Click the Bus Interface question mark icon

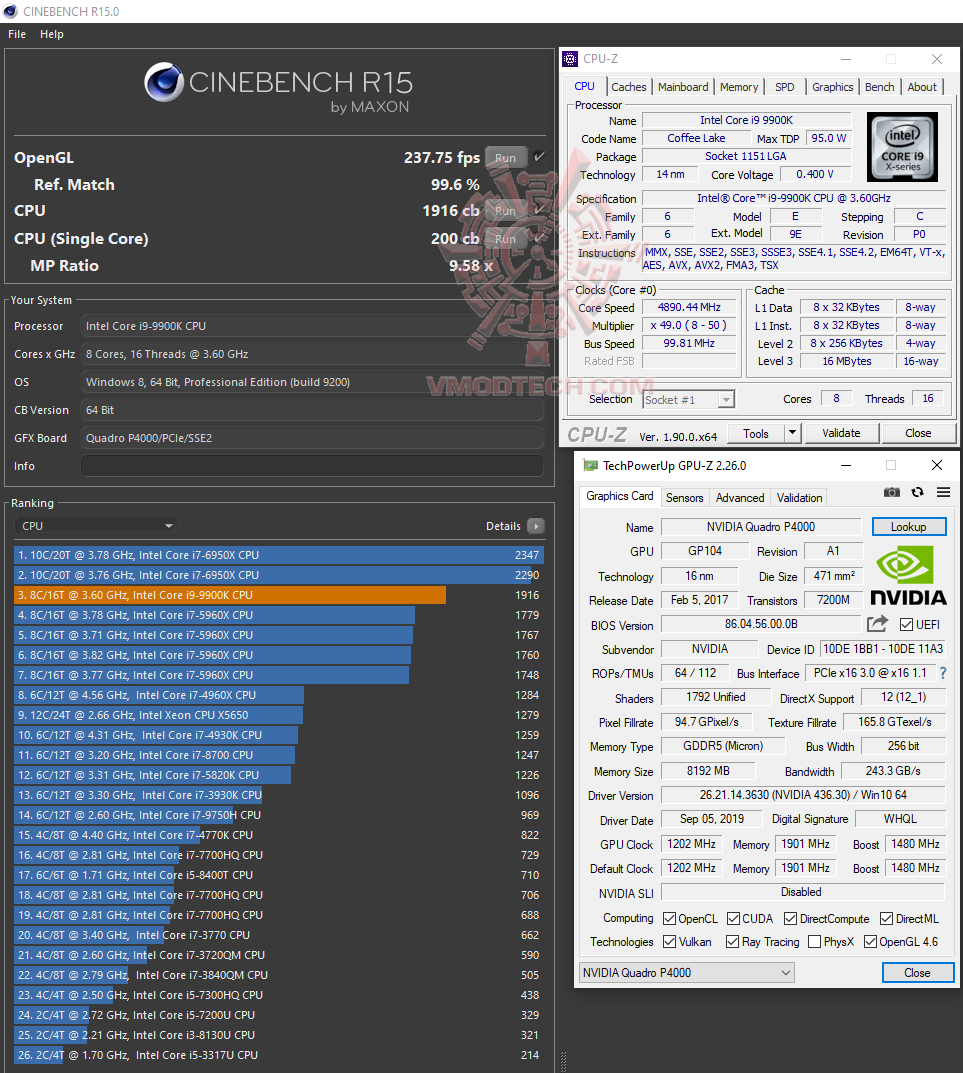coord(943,673)
